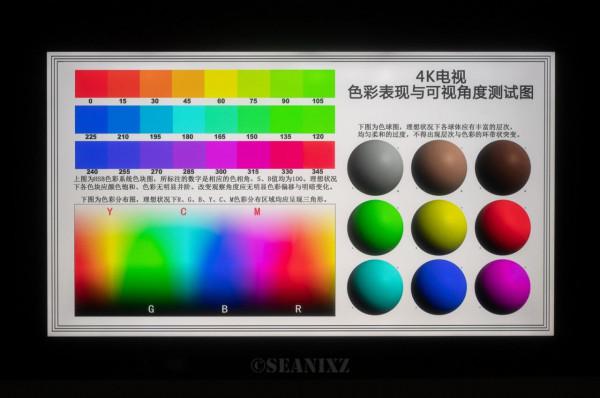Click the red 'M' label on gradient map
This screenshot has height=398, width=600.
pos(257,212)
